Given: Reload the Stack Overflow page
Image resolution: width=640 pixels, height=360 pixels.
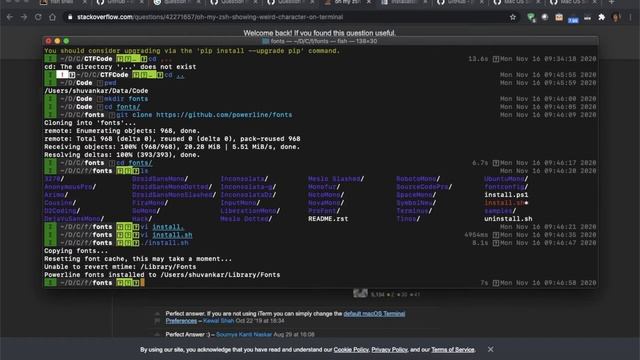Looking at the screenshot, I should (38, 17).
